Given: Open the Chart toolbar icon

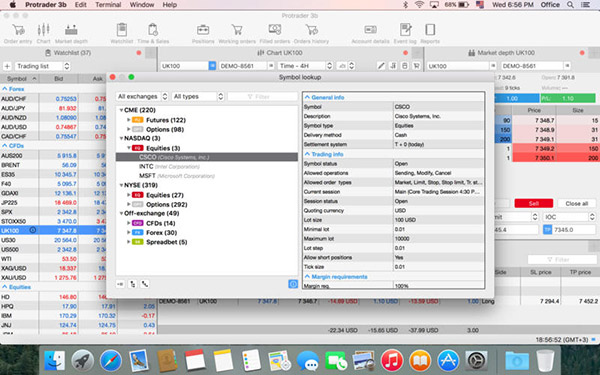Looking at the screenshot, I should coord(43,33).
